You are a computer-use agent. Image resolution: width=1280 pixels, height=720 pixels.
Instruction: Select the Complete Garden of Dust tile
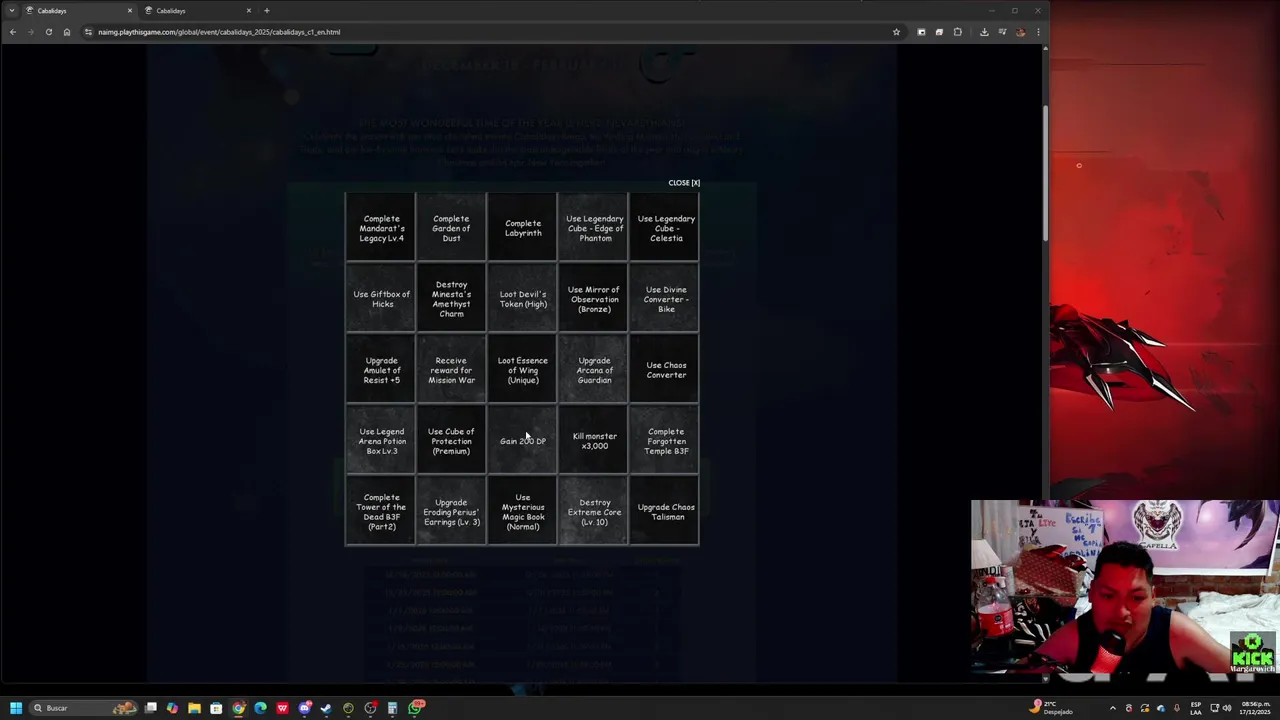tap(451, 228)
